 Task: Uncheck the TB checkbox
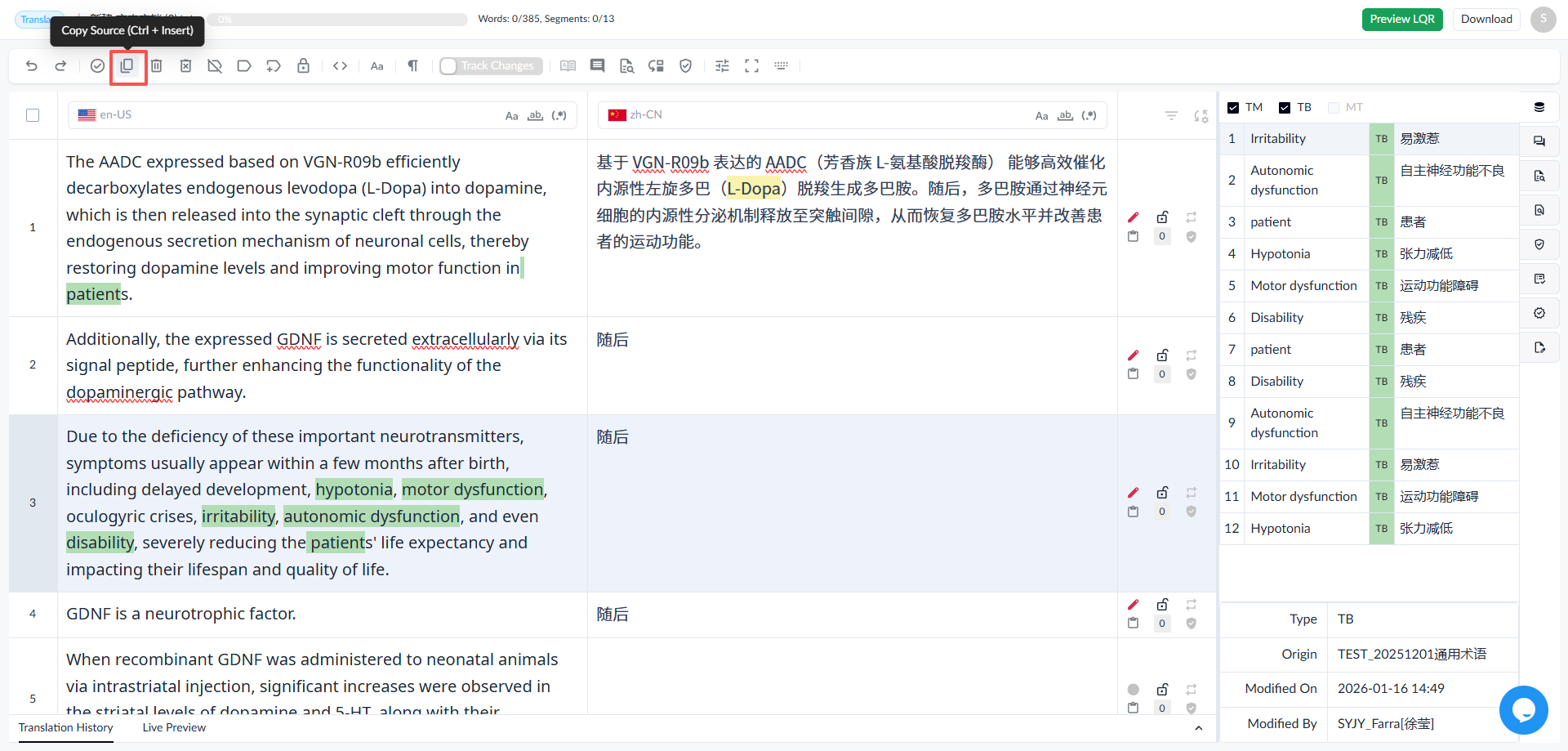(1285, 108)
